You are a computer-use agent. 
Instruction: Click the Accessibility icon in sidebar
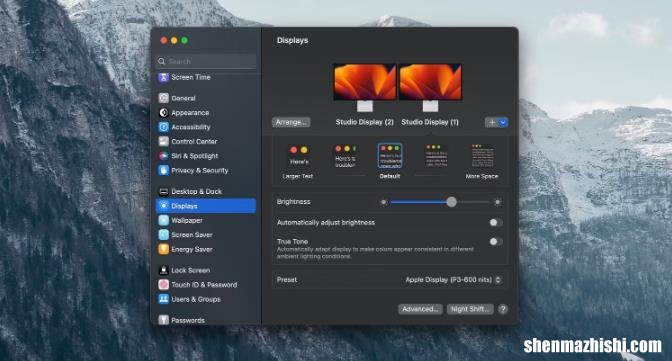(x=163, y=127)
